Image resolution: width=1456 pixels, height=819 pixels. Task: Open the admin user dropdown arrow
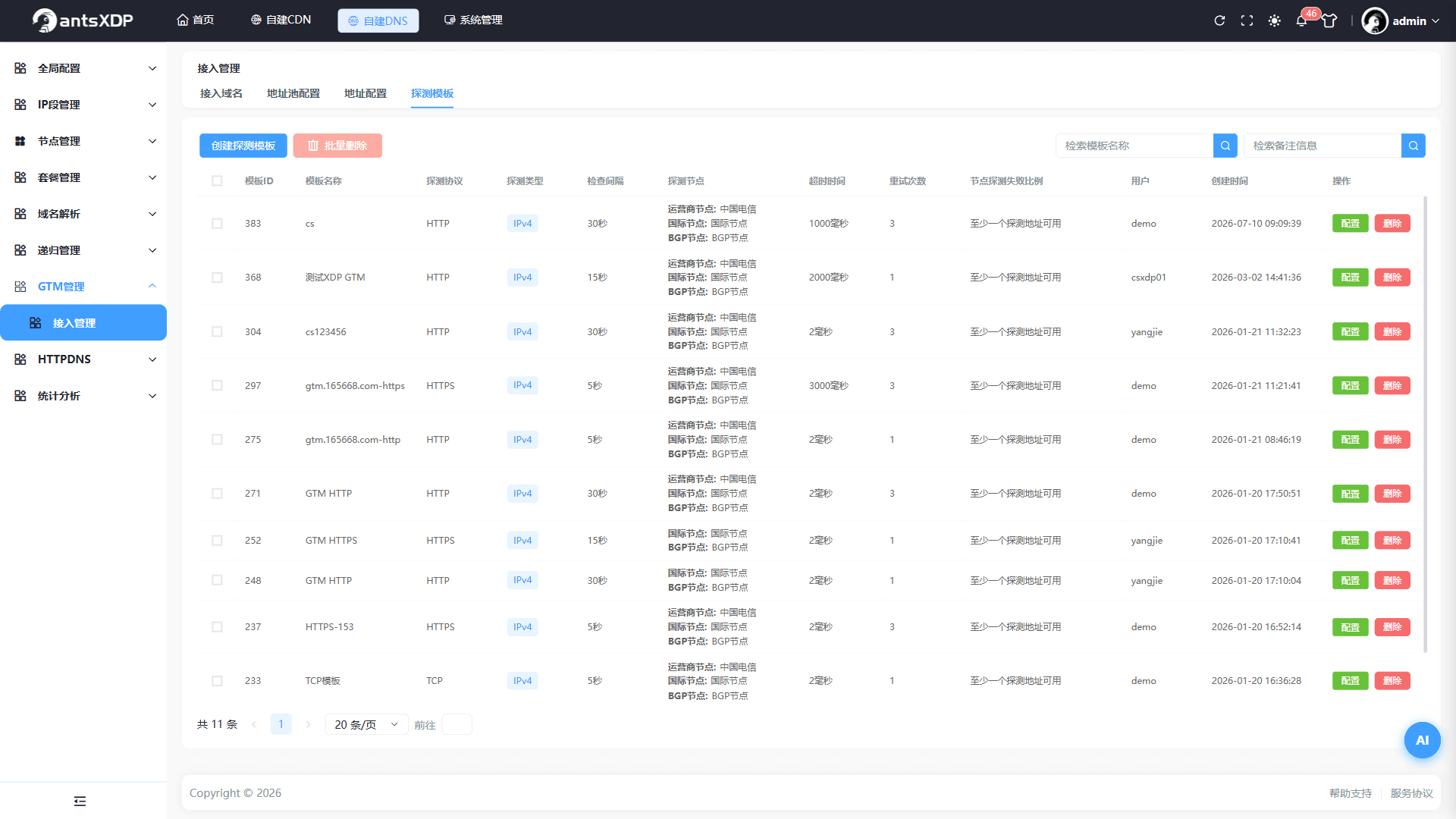point(1436,21)
